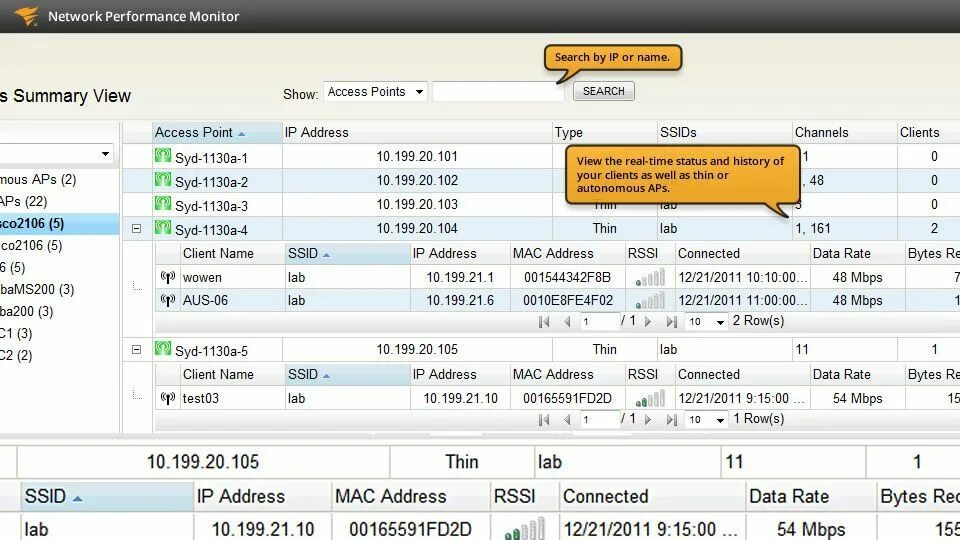Go to last page in Syd-1130a-4 client pager

click(672, 321)
